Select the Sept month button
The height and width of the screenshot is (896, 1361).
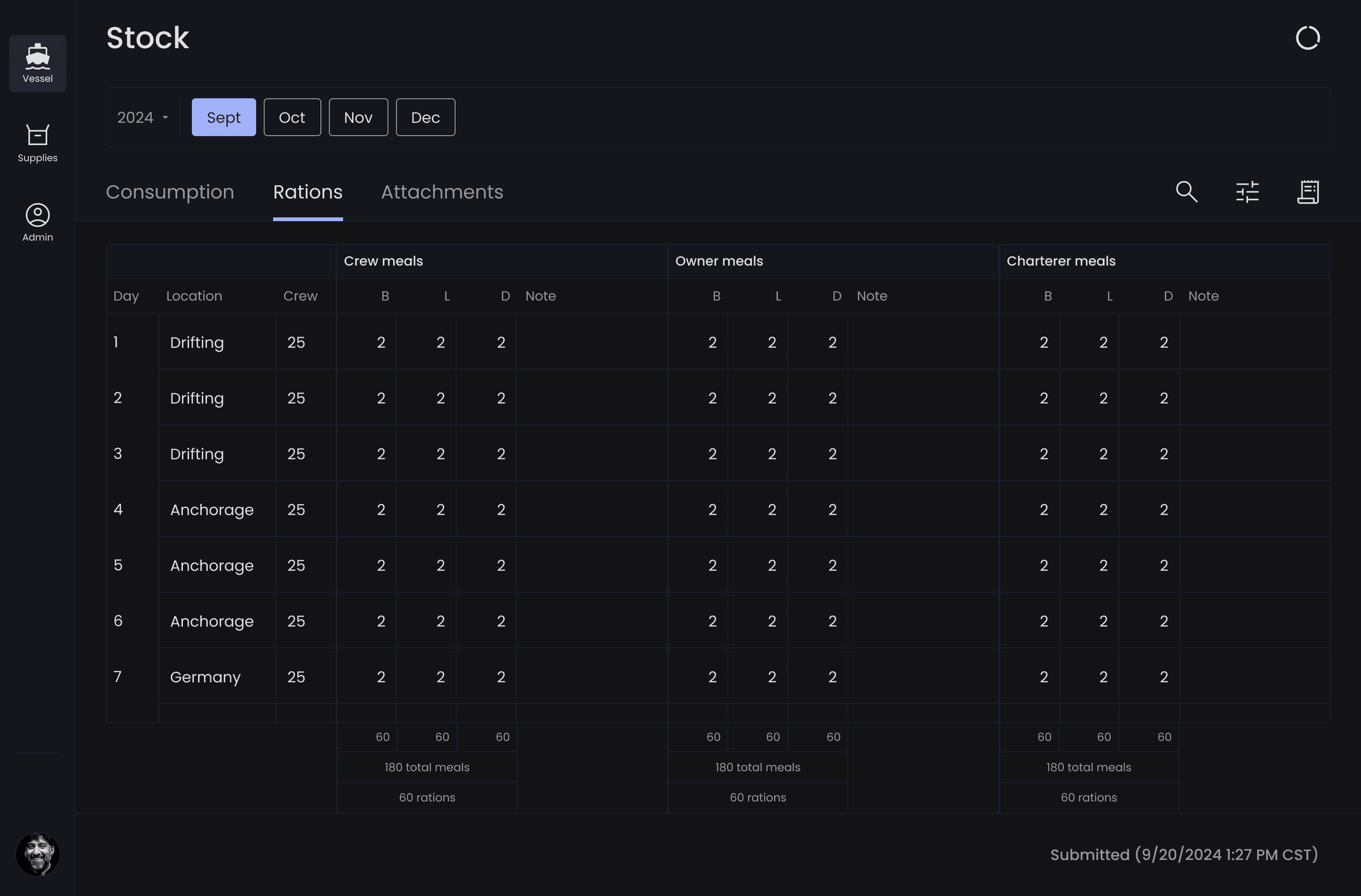pos(224,117)
